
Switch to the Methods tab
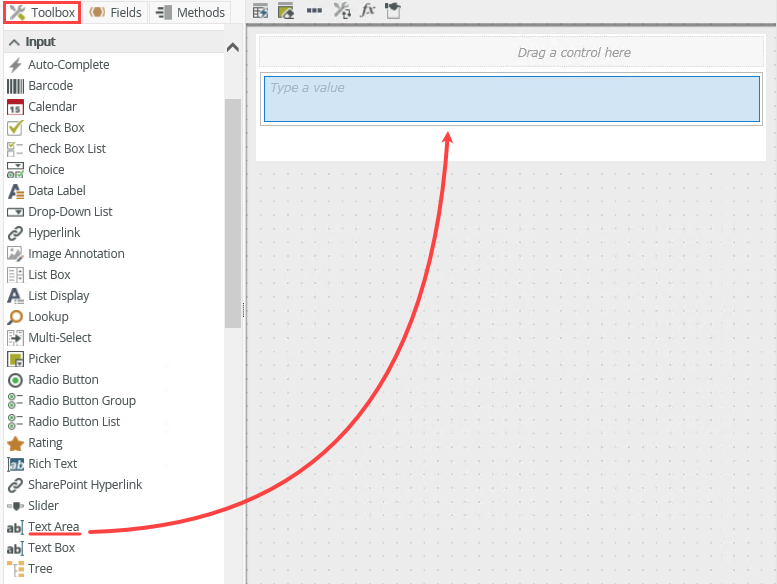coord(190,12)
